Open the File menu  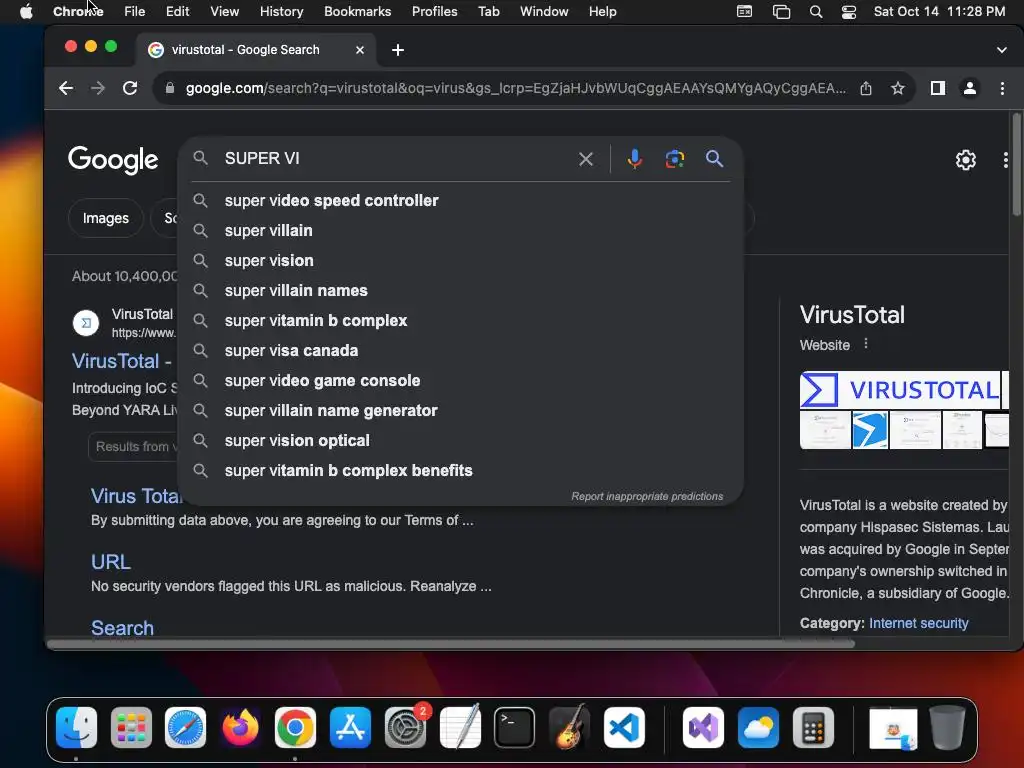click(135, 12)
